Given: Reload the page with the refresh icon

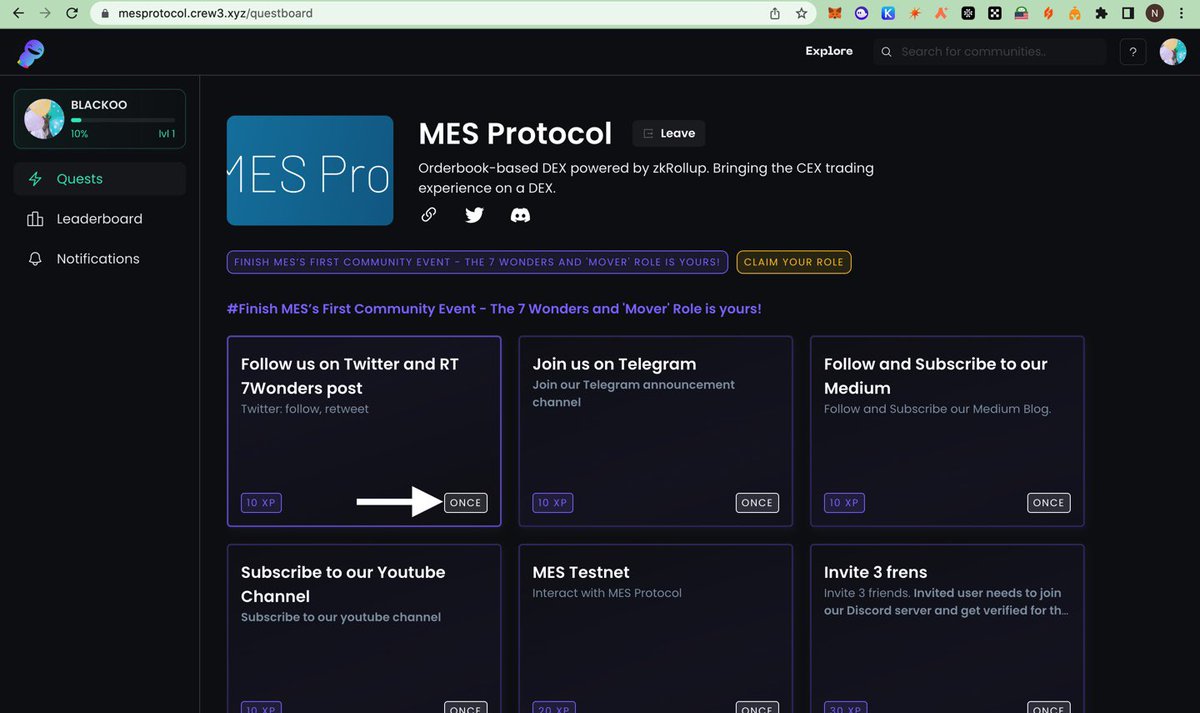Looking at the screenshot, I should (72, 14).
